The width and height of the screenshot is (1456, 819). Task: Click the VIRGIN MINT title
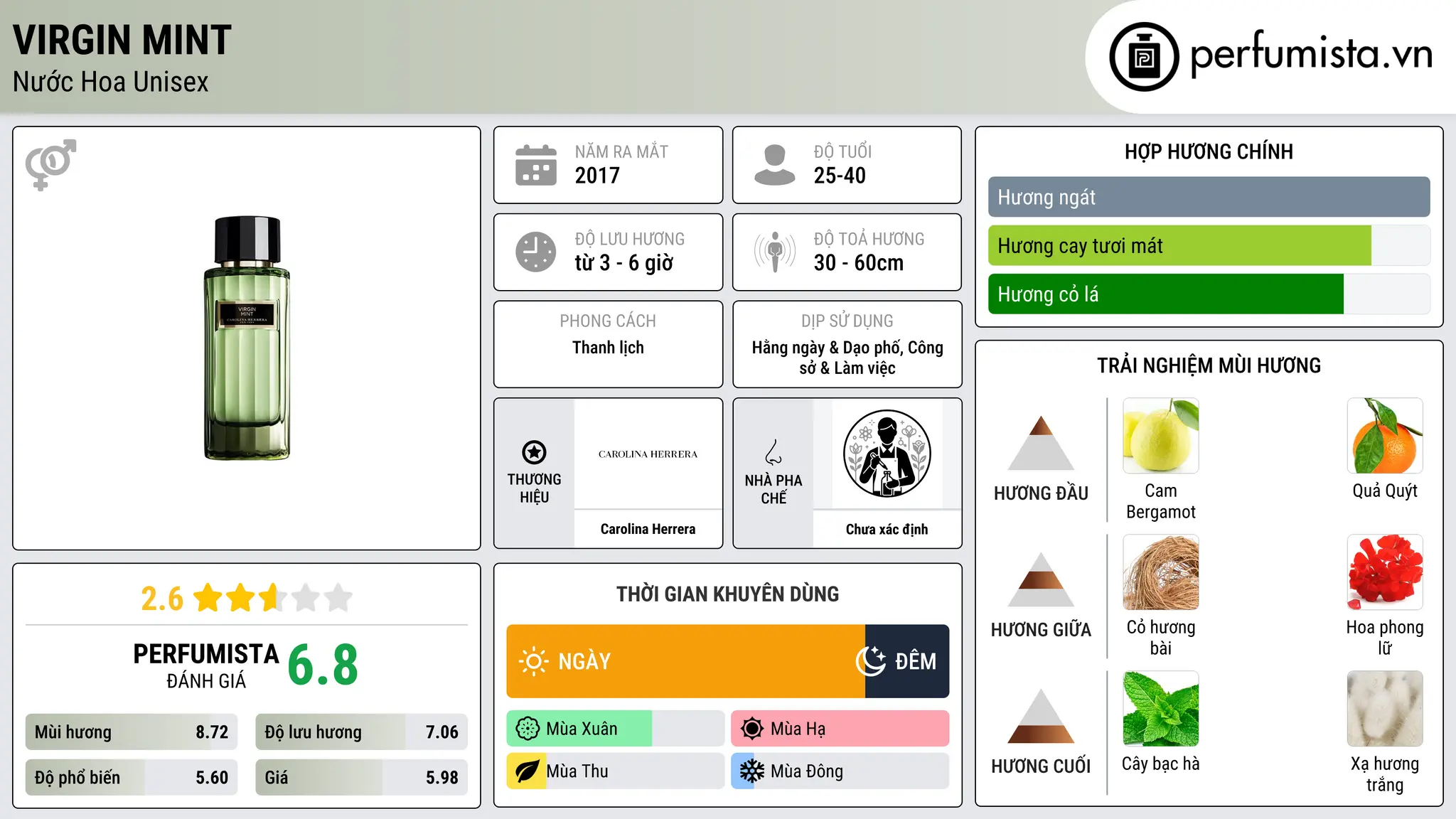pyautogui.click(x=122, y=40)
